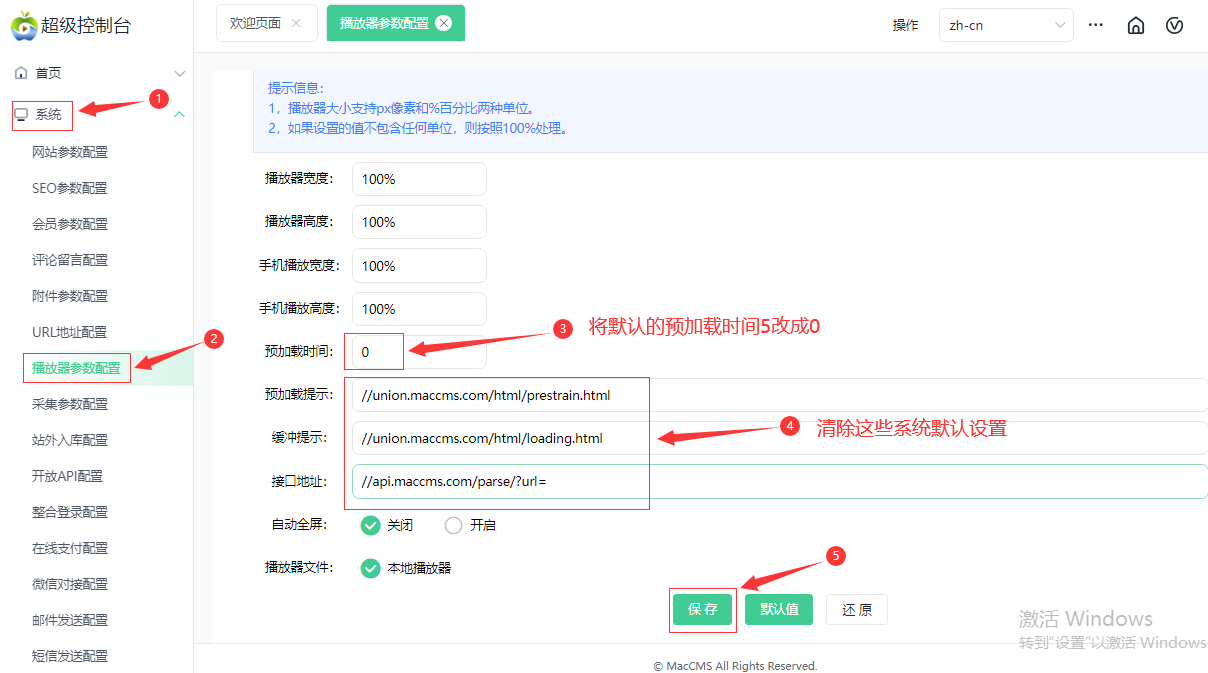The image size is (1208, 673).
Task: Open 采集参数配置 in the sidebar
Action: [x=70, y=404]
